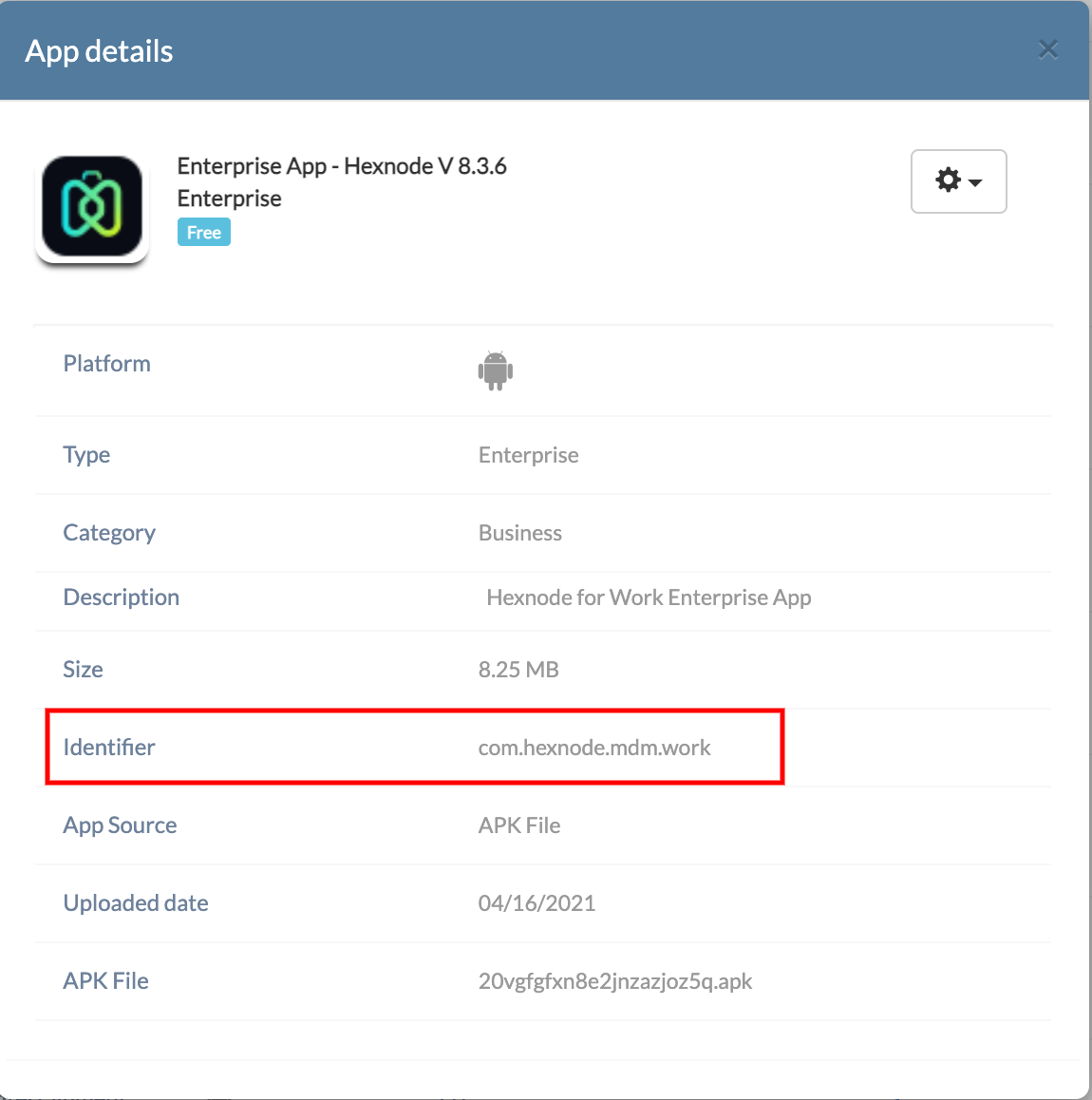Close the App details dialog

[1047, 49]
